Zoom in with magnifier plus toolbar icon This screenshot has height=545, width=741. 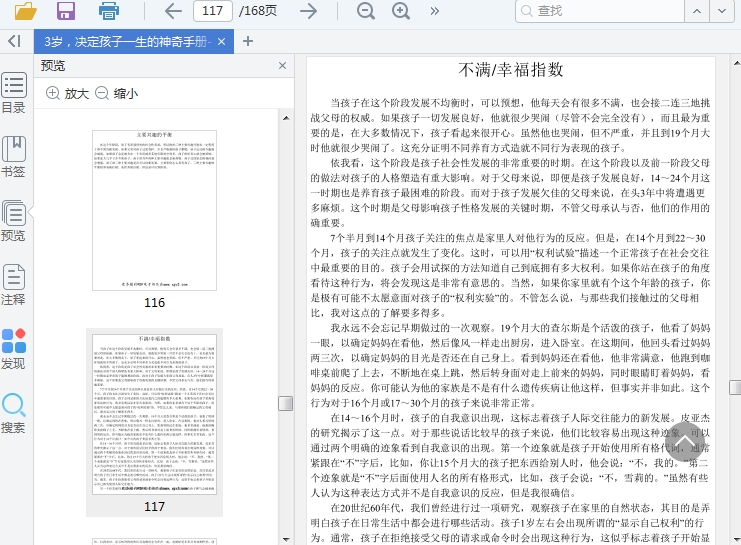point(401,11)
